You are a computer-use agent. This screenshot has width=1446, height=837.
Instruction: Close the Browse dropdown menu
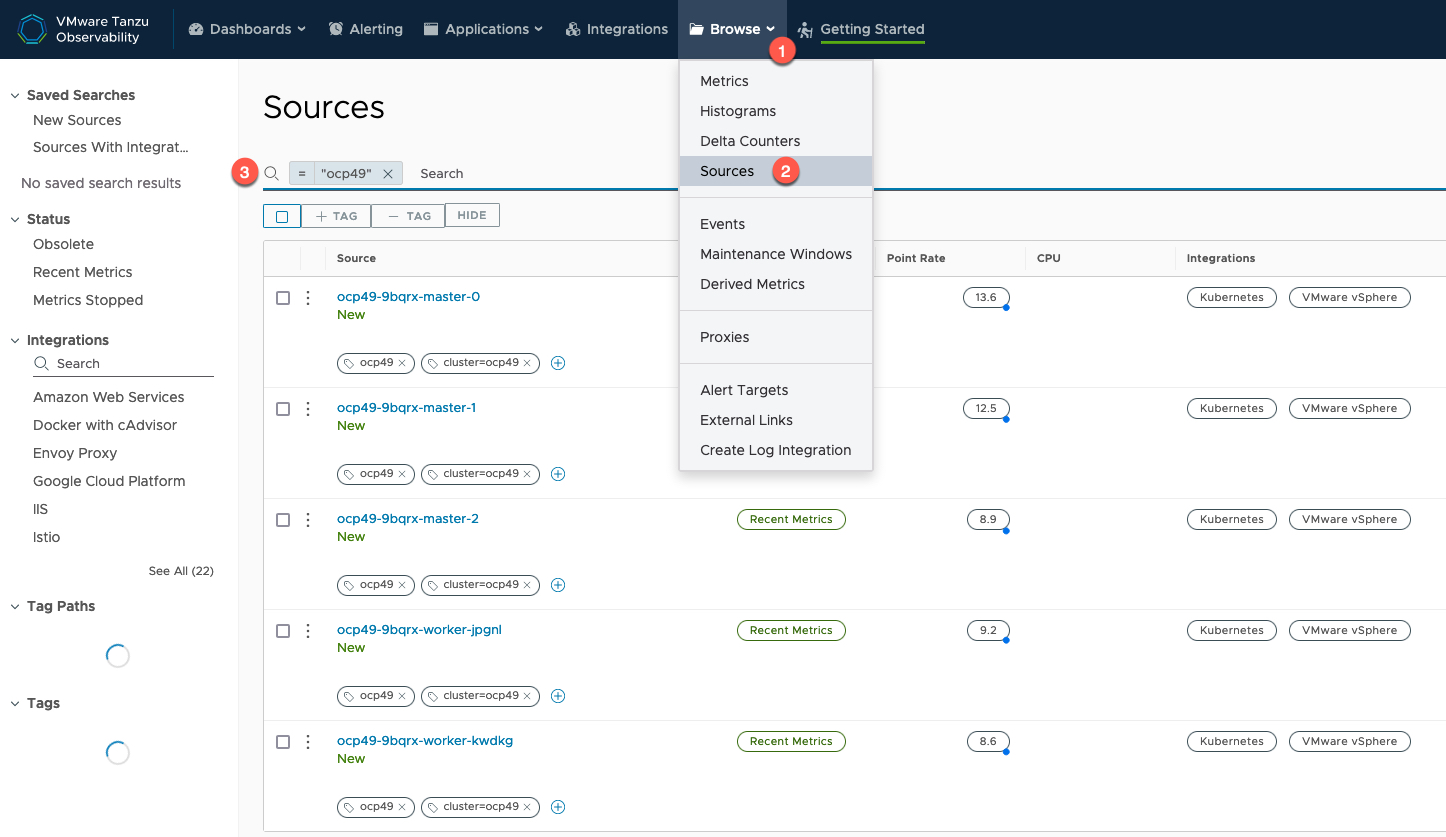tap(732, 29)
